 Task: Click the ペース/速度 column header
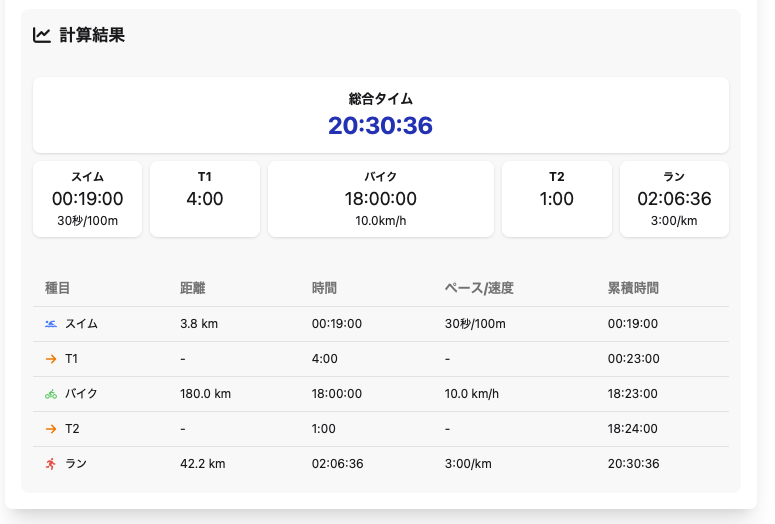coord(479,288)
